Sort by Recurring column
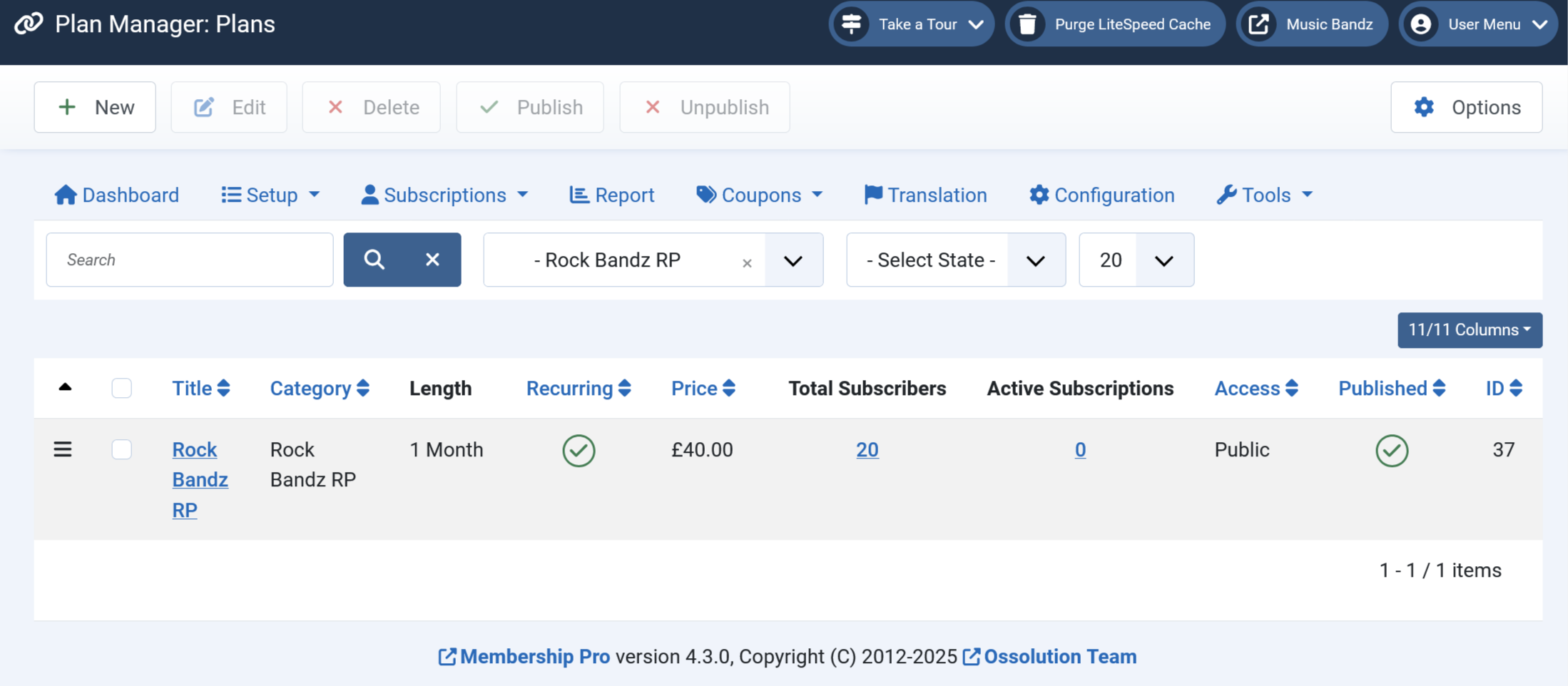The height and width of the screenshot is (686, 1568). coord(579,388)
